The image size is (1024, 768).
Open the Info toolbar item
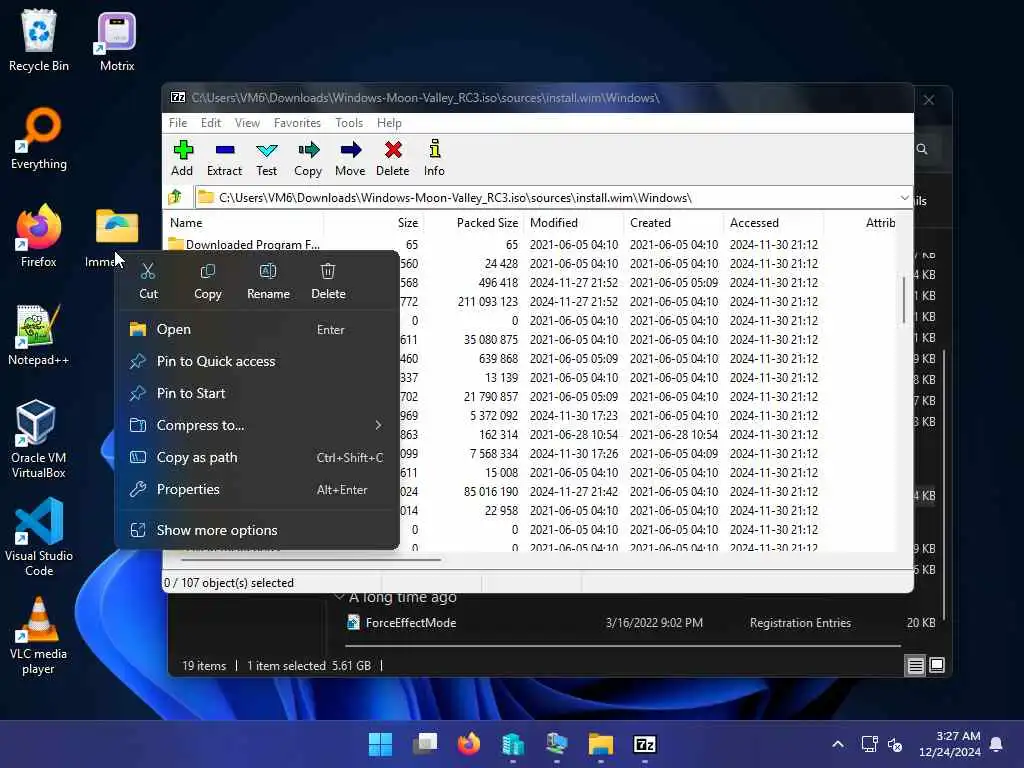pos(434,158)
